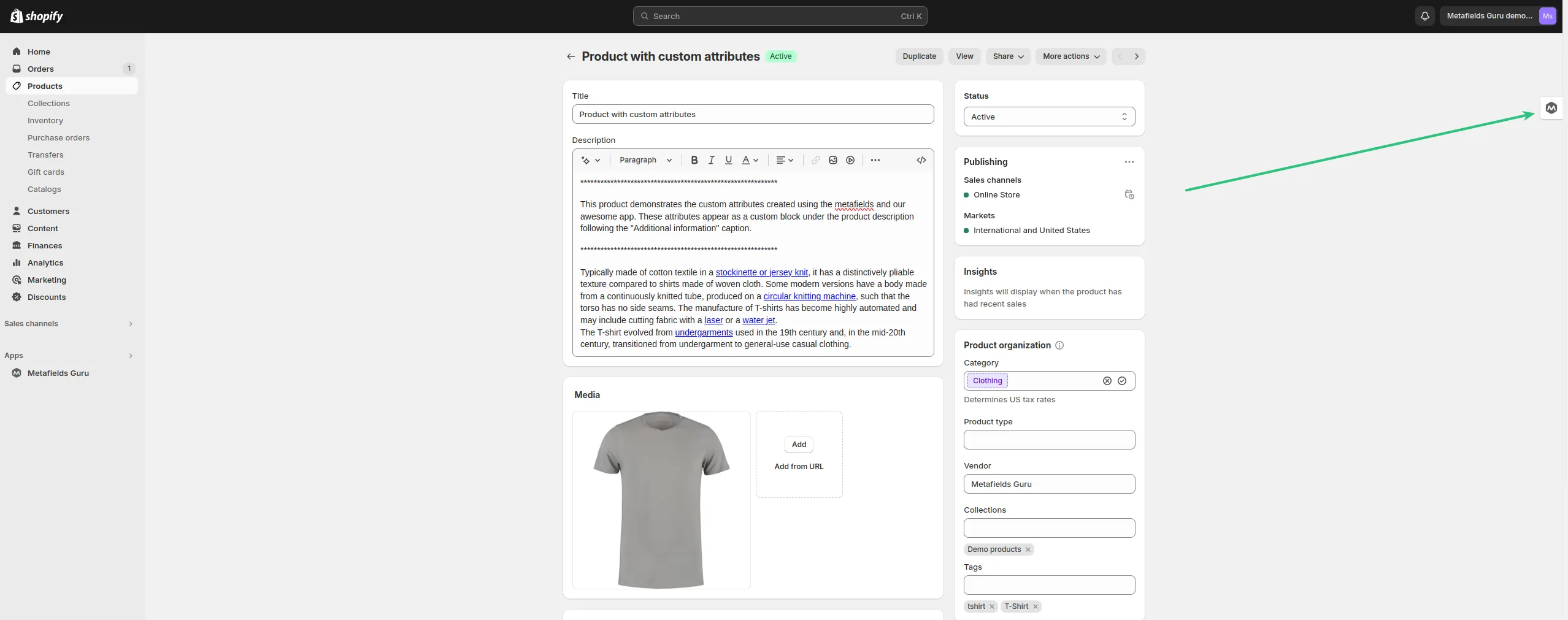The image size is (1568, 620).
Task: Schedule Online Store availability icon
Action: click(x=1129, y=195)
